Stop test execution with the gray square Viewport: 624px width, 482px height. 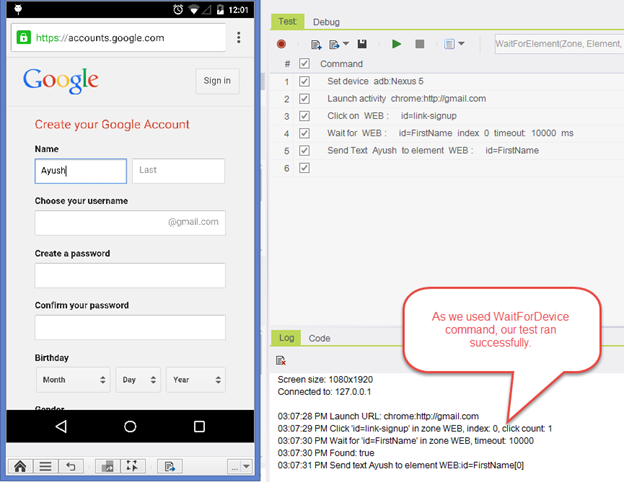(420, 44)
